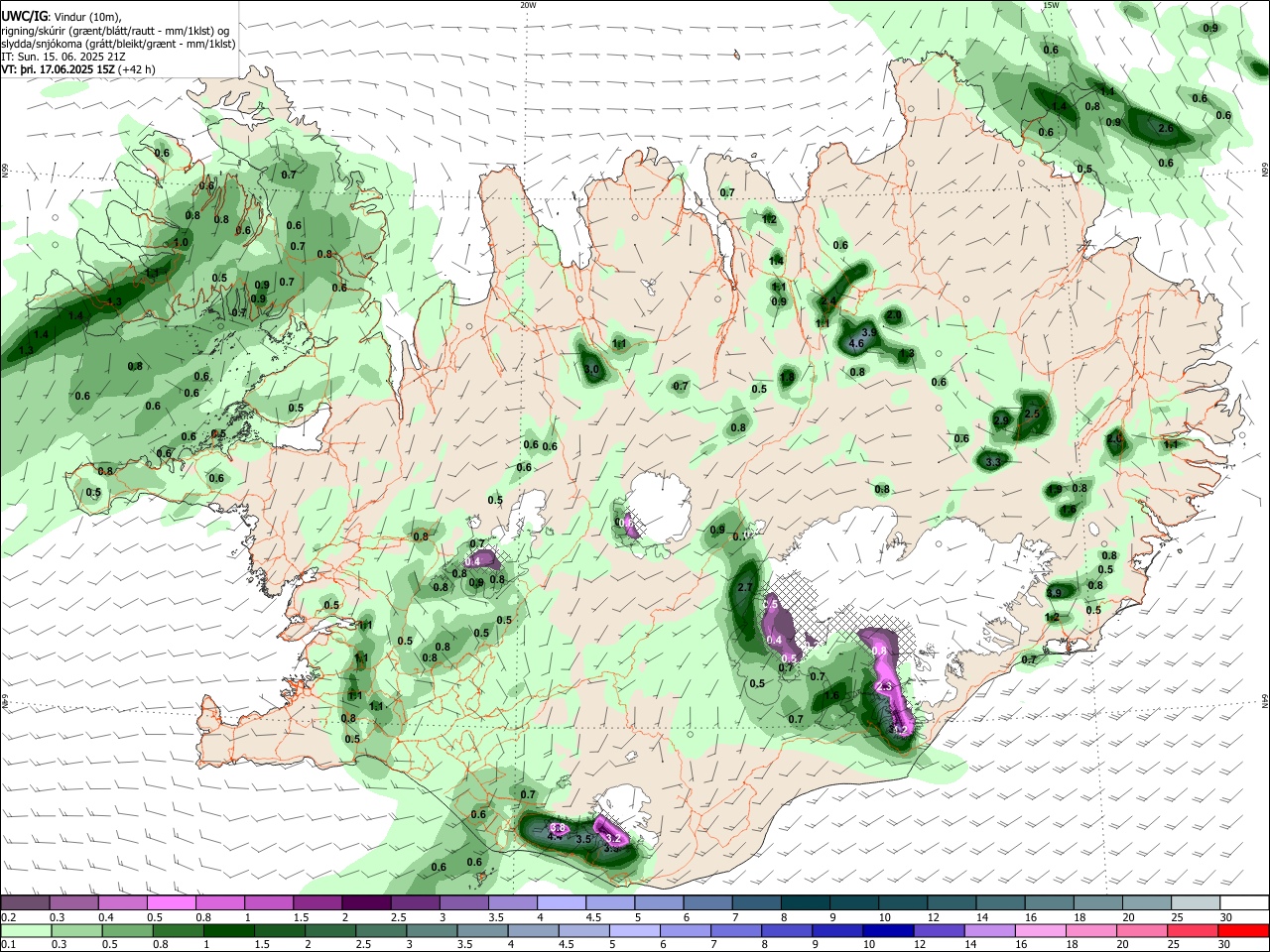This screenshot has width=1270, height=952.
Task: Click the '0.1' label in the lower legend row
Action: click(8, 943)
